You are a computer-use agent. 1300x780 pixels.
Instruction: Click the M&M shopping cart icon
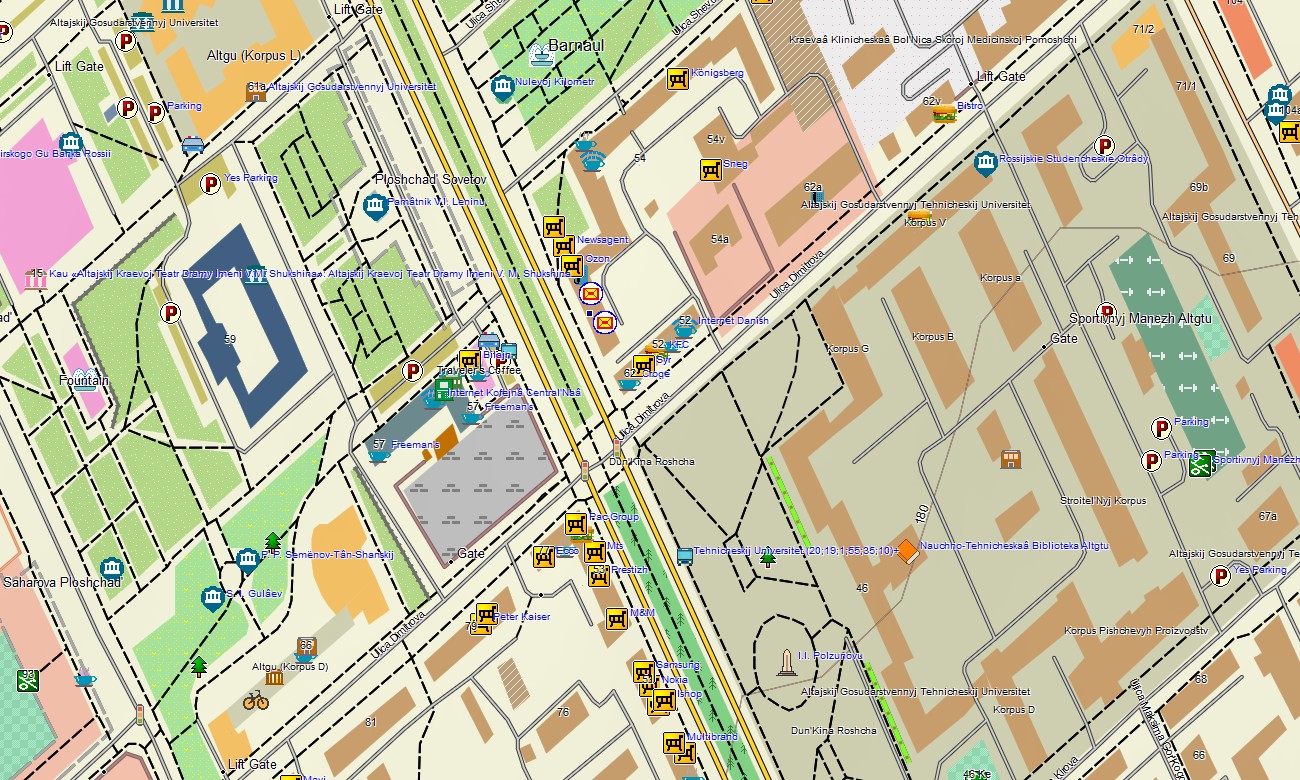pyautogui.click(x=617, y=619)
